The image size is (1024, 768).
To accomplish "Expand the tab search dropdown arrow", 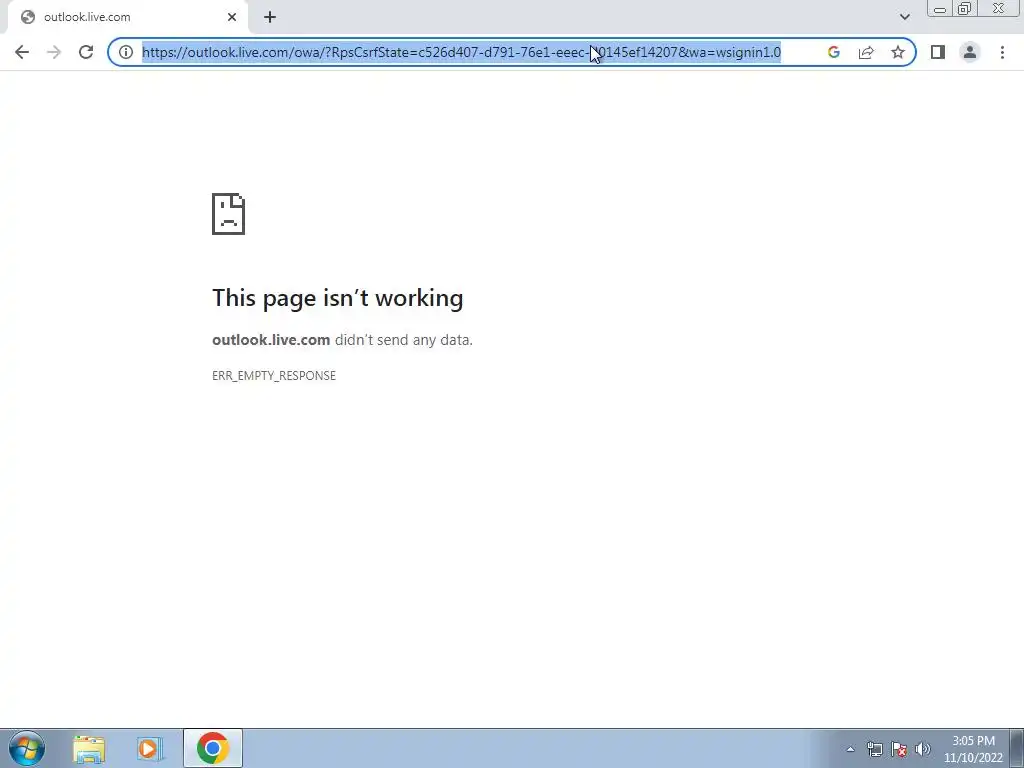I will click(904, 17).
